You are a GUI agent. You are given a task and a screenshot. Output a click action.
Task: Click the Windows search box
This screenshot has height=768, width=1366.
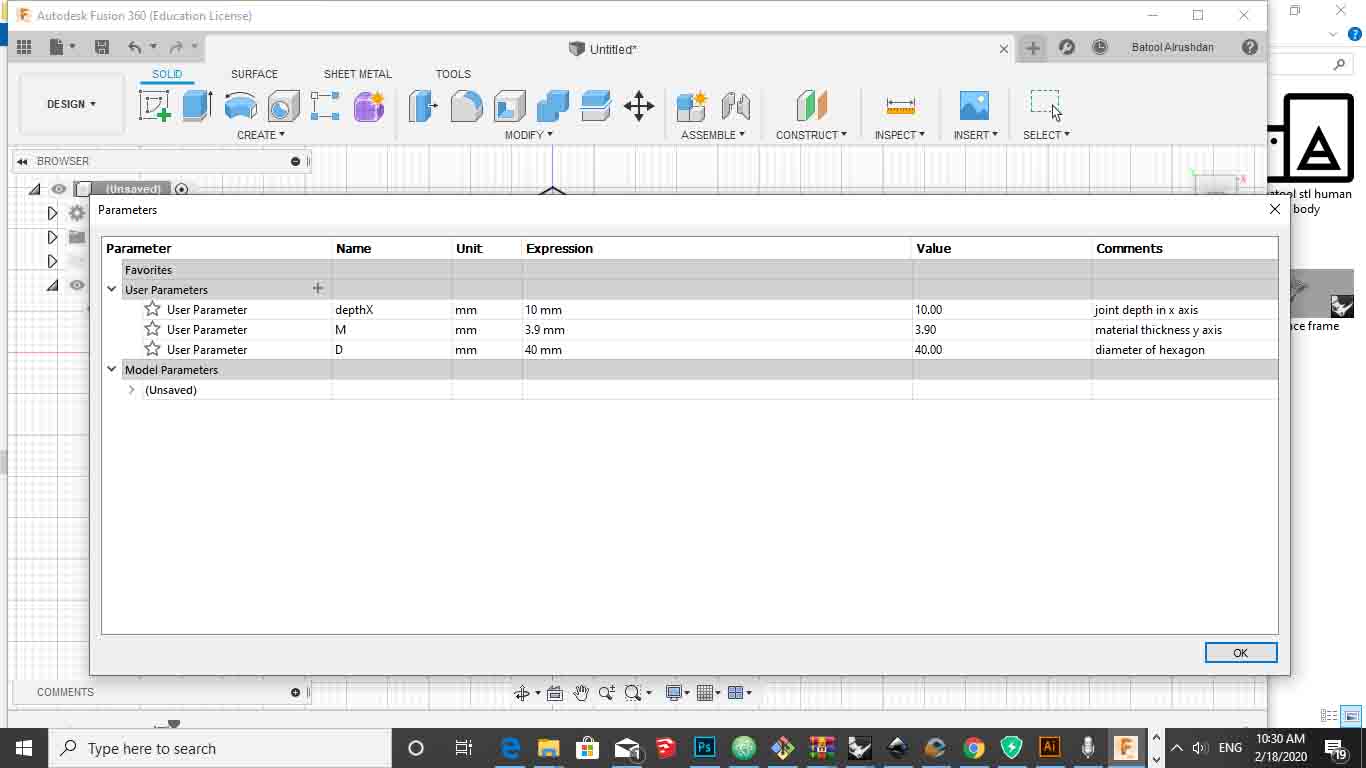tap(220, 748)
